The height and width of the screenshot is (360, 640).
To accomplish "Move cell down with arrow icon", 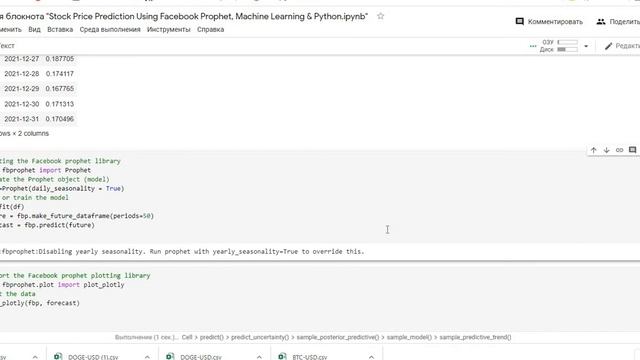I will 607,150.
